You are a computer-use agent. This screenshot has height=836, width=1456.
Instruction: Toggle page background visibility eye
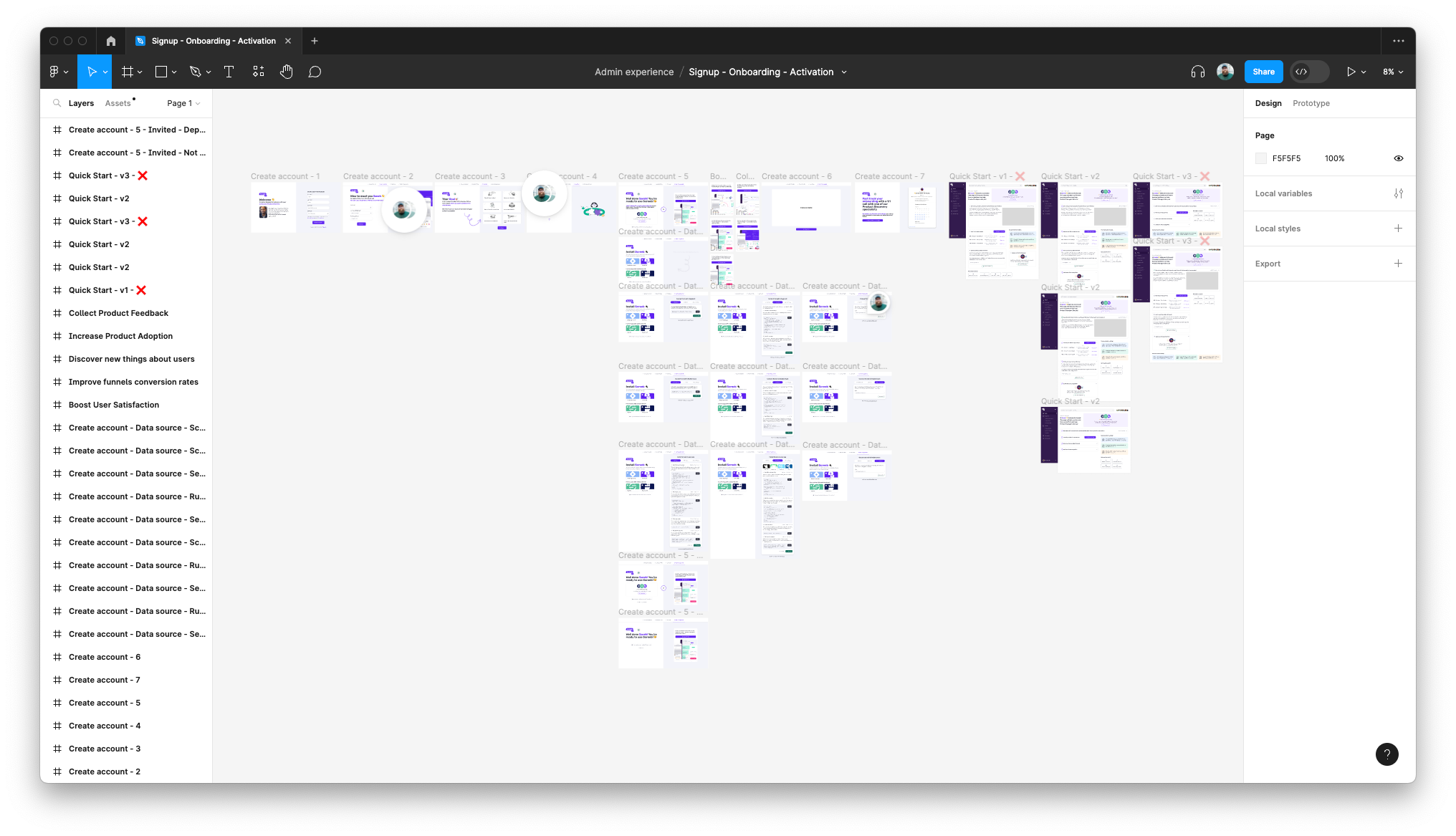[x=1398, y=158]
